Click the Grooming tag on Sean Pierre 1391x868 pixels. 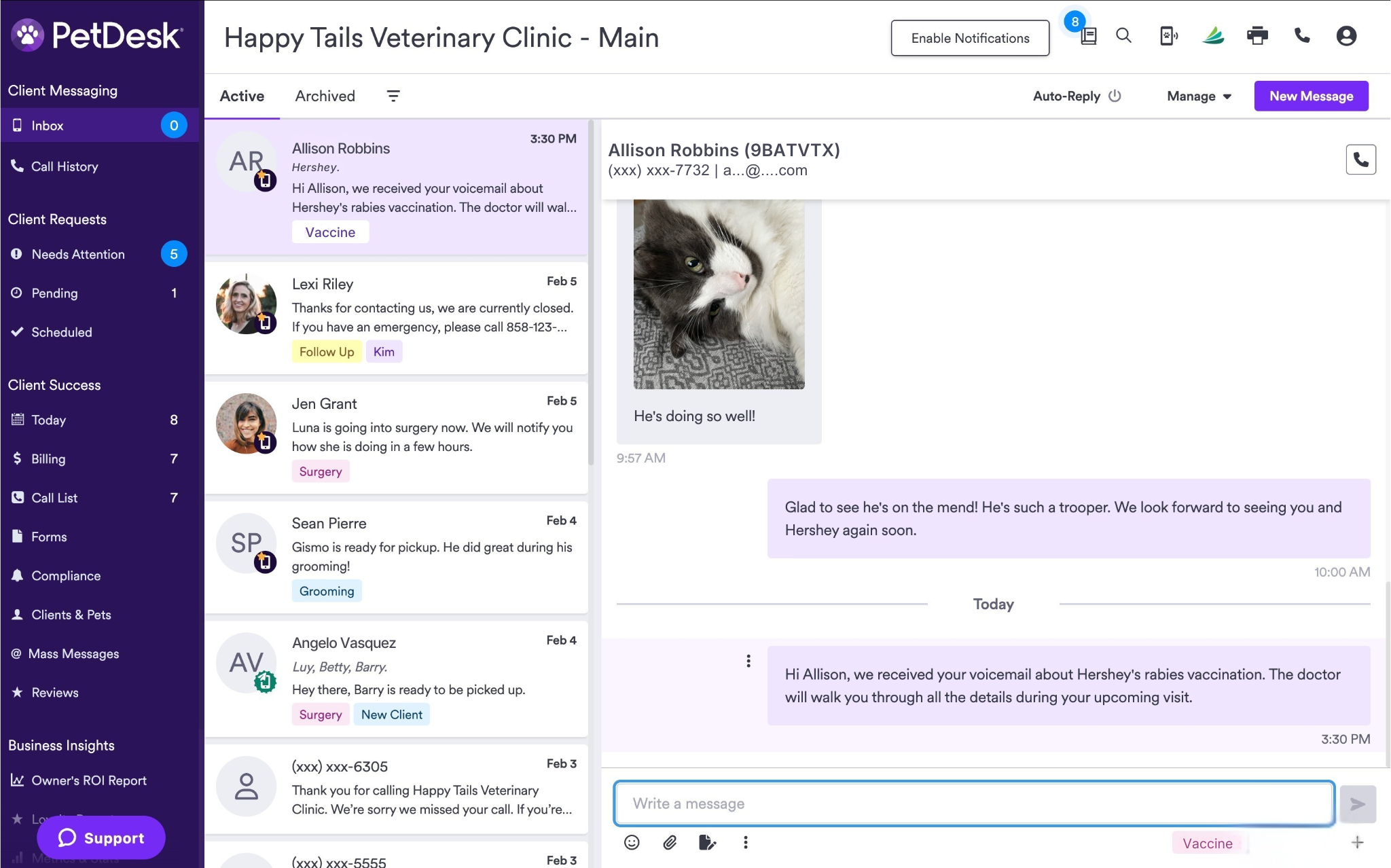click(x=327, y=591)
